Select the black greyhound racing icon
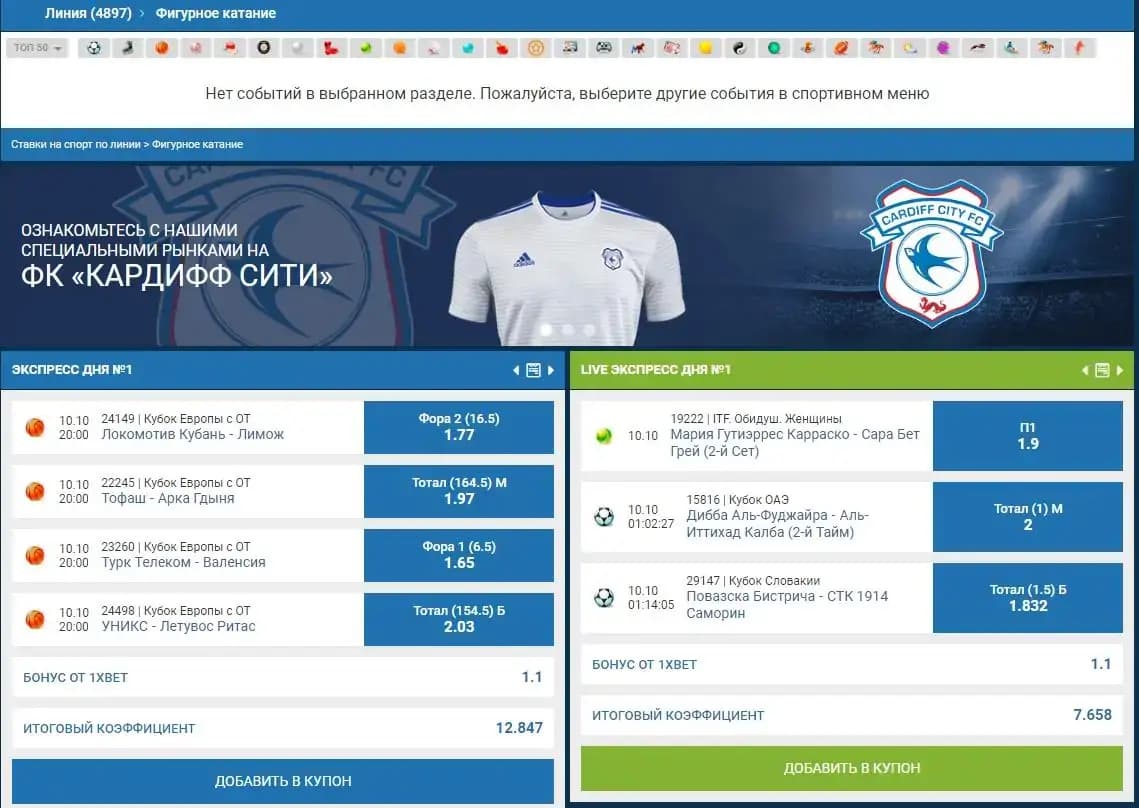 pyautogui.click(x=978, y=48)
